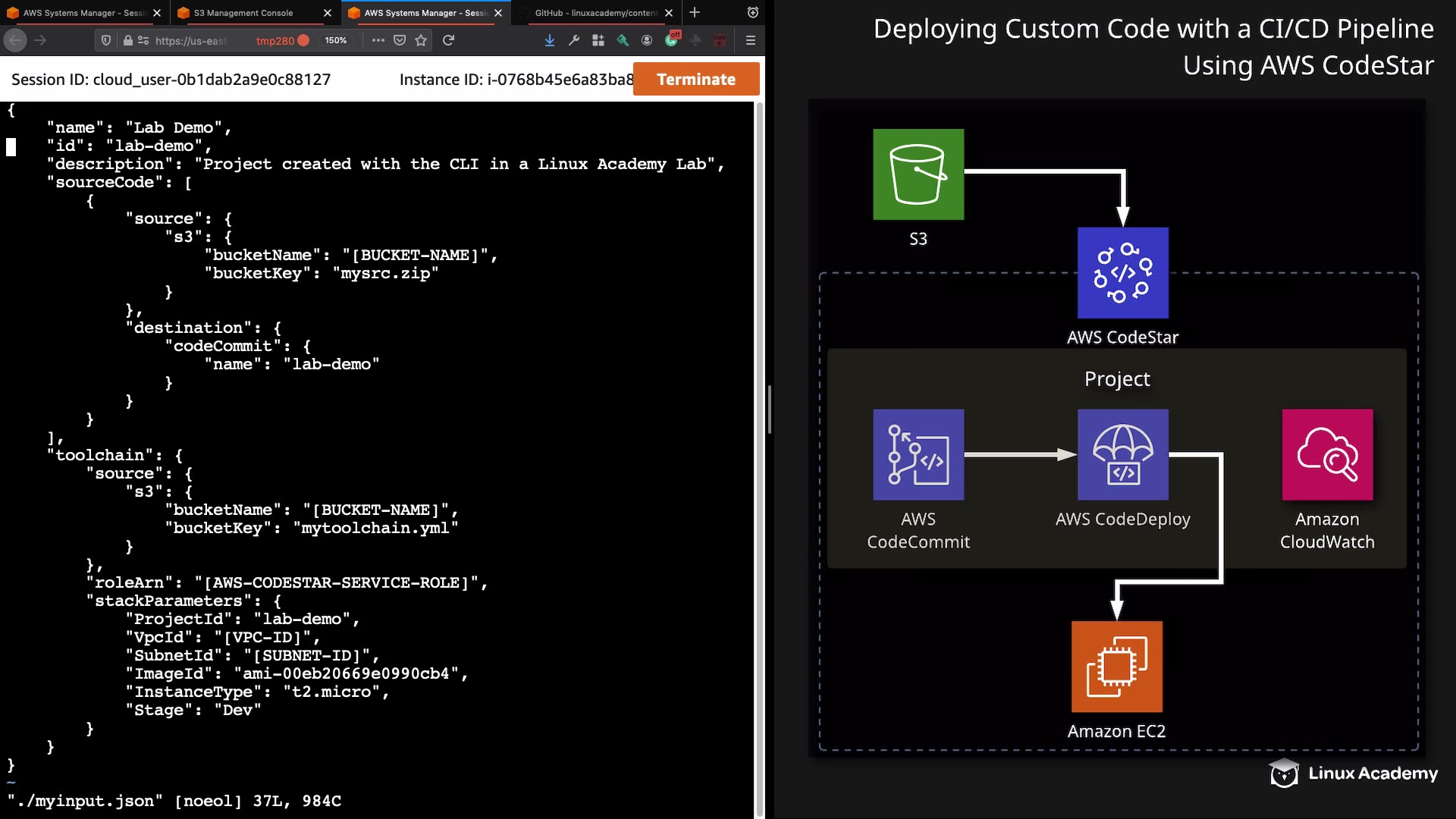Viewport: 1456px width, 819px height.
Task: Open a new browser tab
Action: [695, 13]
